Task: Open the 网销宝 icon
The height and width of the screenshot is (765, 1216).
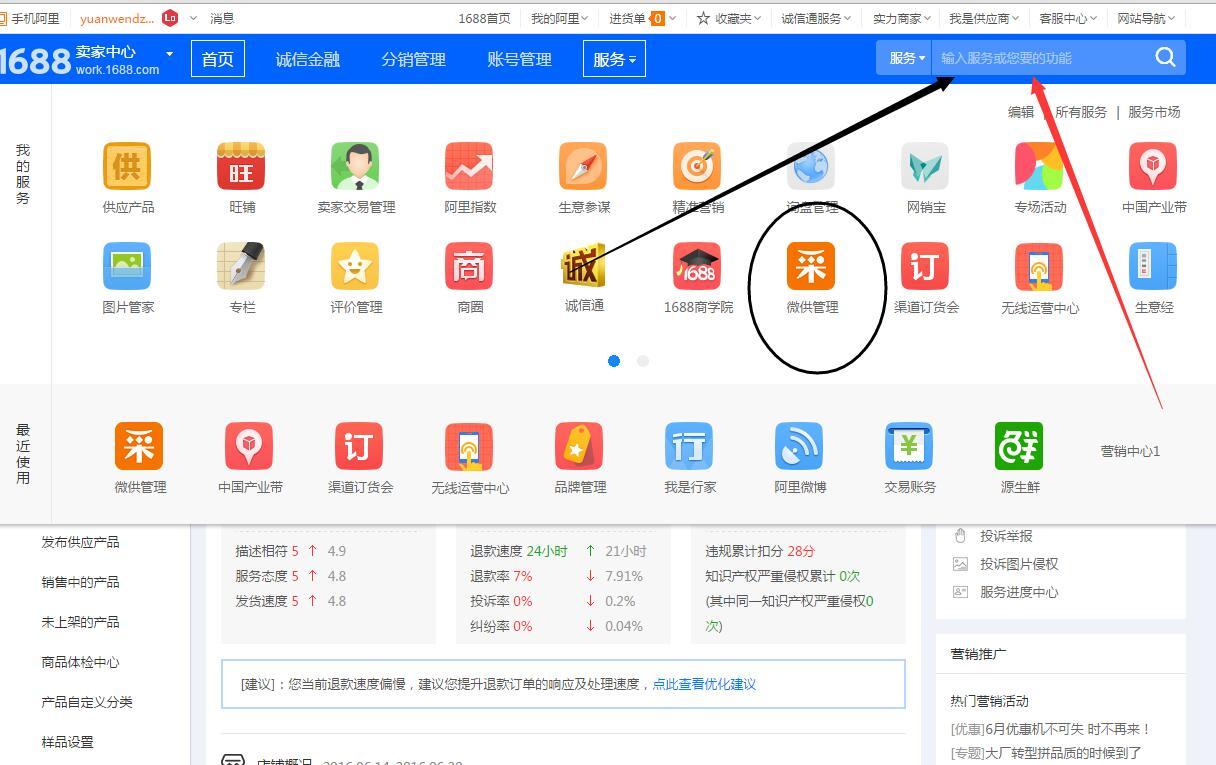Action: [925, 166]
